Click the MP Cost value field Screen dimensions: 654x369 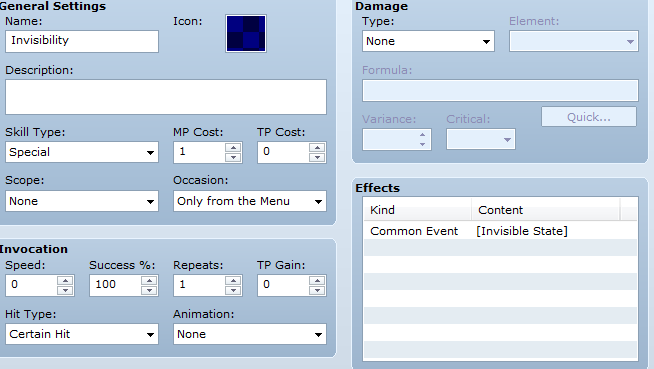click(x=199, y=152)
